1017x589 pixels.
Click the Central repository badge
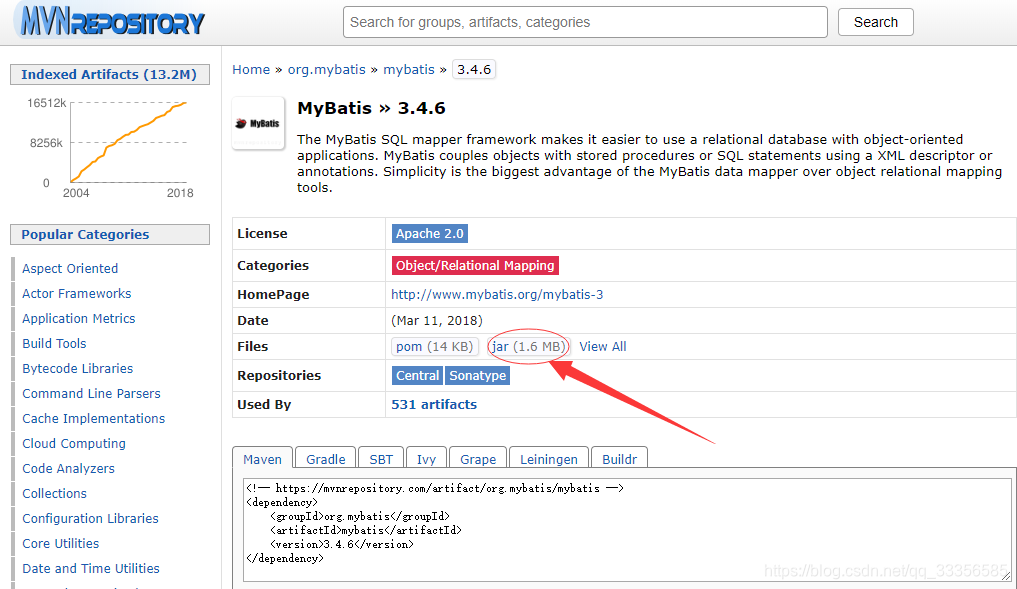coord(417,376)
